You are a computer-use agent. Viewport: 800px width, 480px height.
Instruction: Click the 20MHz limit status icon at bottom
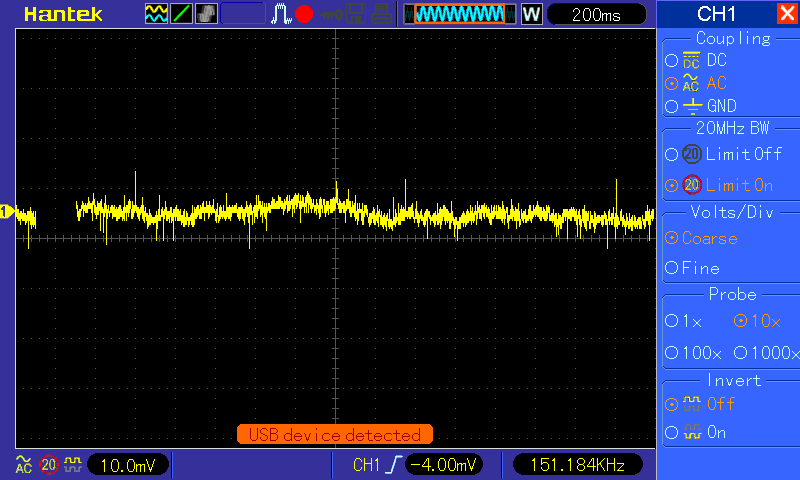point(49,465)
